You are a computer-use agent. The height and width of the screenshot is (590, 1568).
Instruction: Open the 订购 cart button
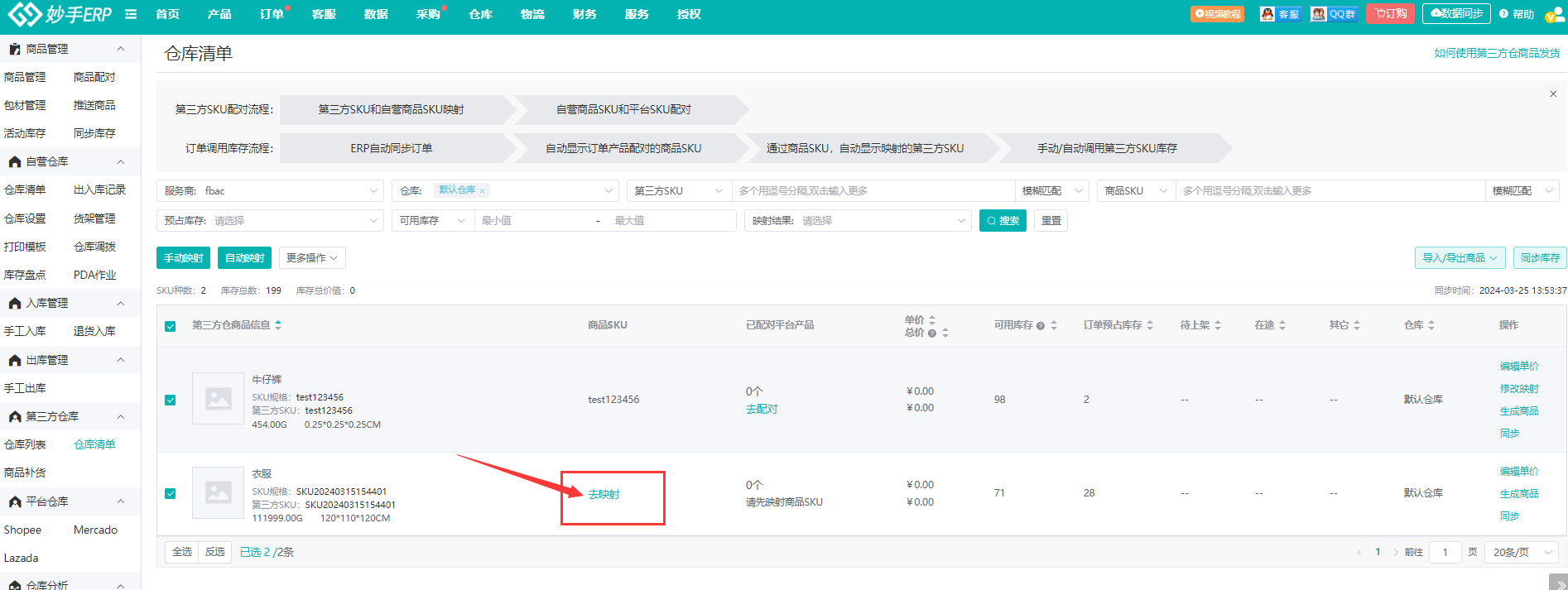pyautogui.click(x=1391, y=14)
